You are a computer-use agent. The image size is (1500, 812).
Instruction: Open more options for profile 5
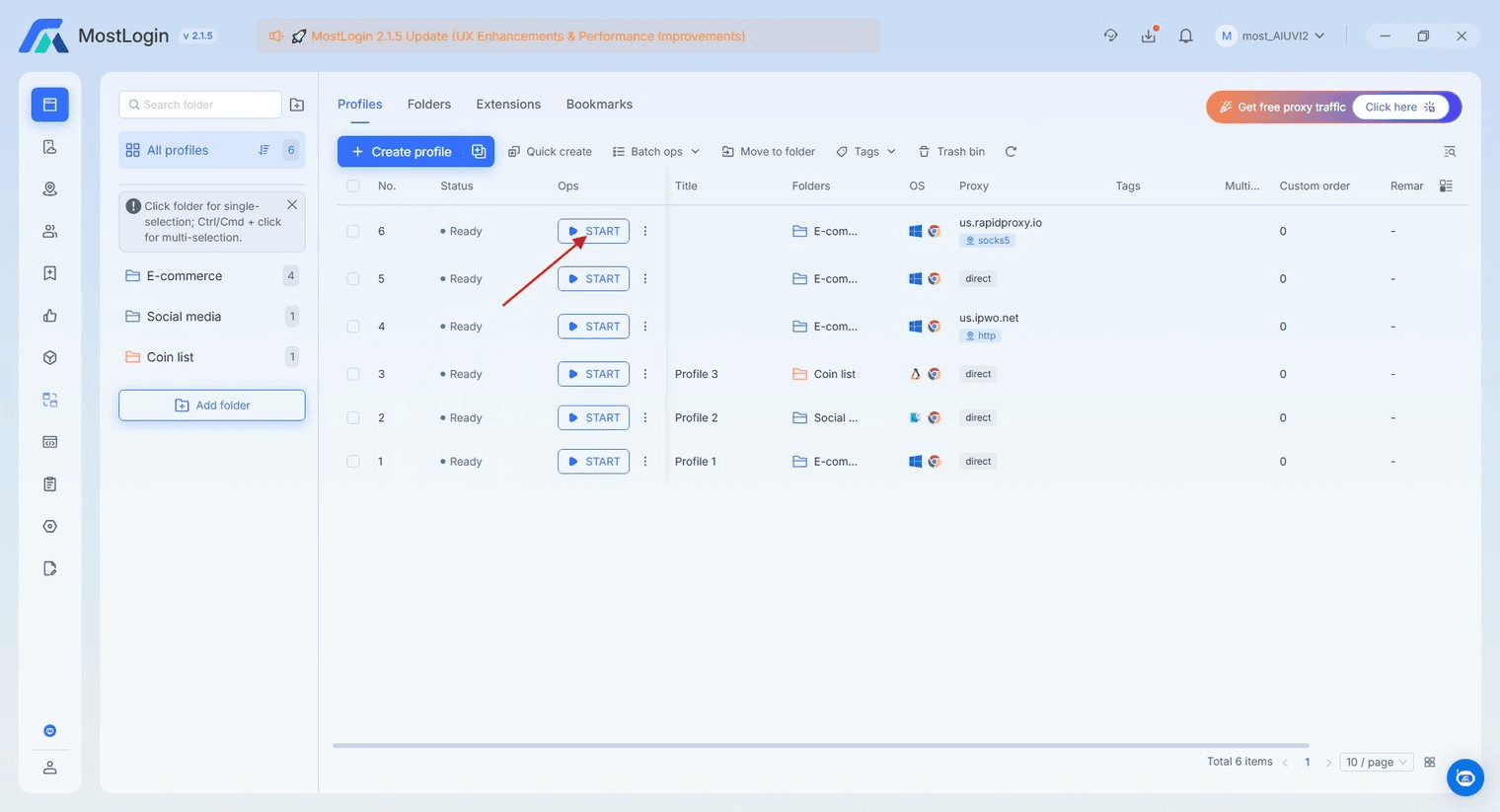point(645,278)
